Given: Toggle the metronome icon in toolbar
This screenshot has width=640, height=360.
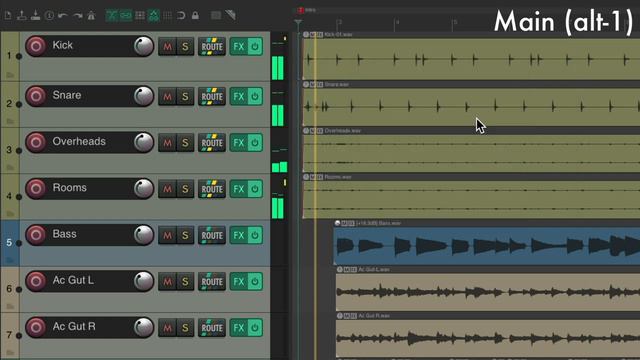Looking at the screenshot, I should [x=91, y=16].
